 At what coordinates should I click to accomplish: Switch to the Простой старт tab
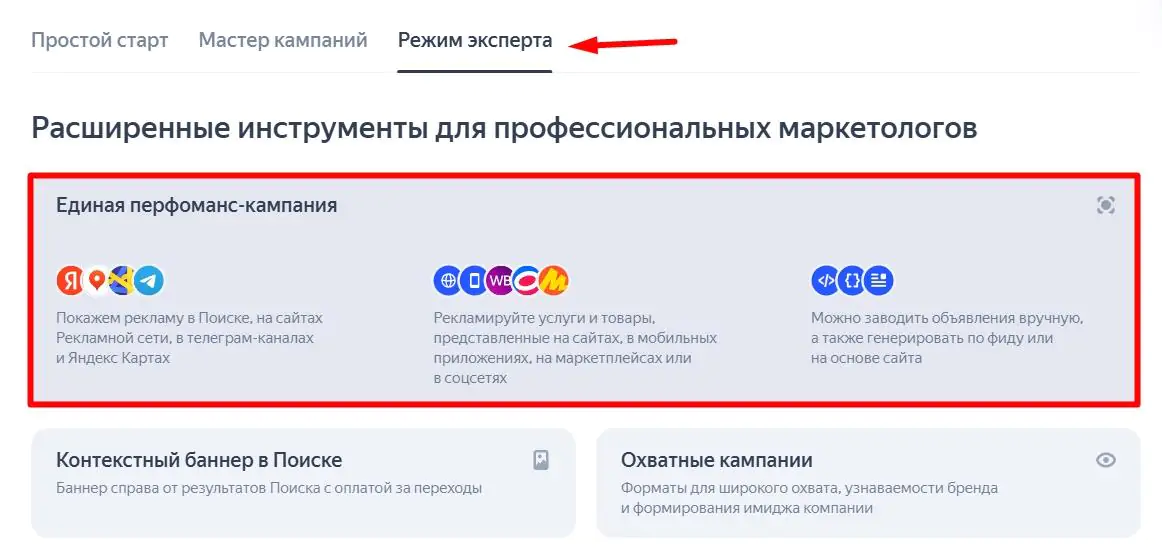pyautogui.click(x=99, y=40)
